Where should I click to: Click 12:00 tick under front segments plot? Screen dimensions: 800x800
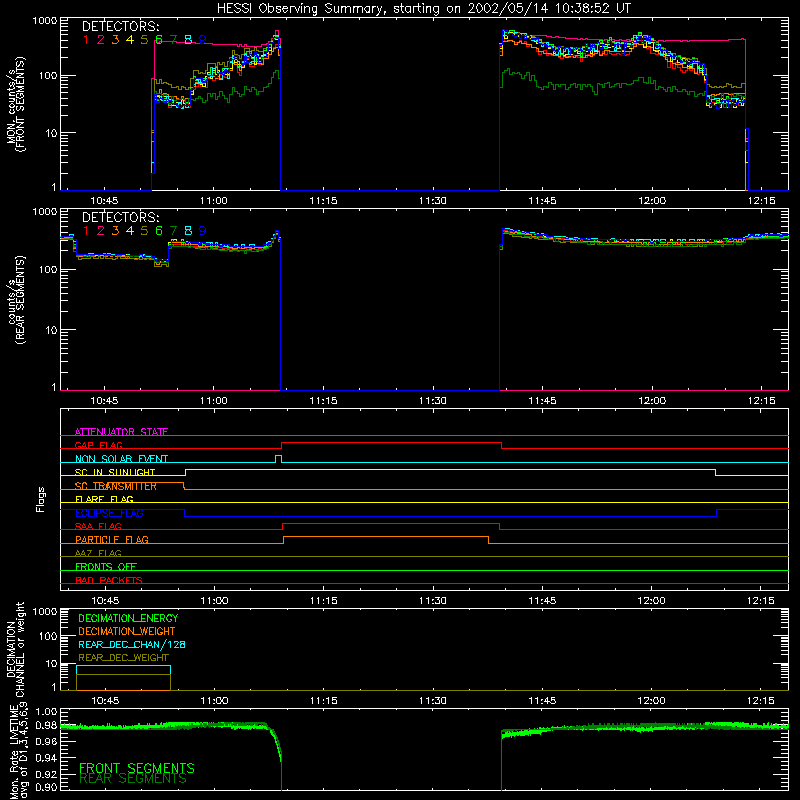pos(652,201)
